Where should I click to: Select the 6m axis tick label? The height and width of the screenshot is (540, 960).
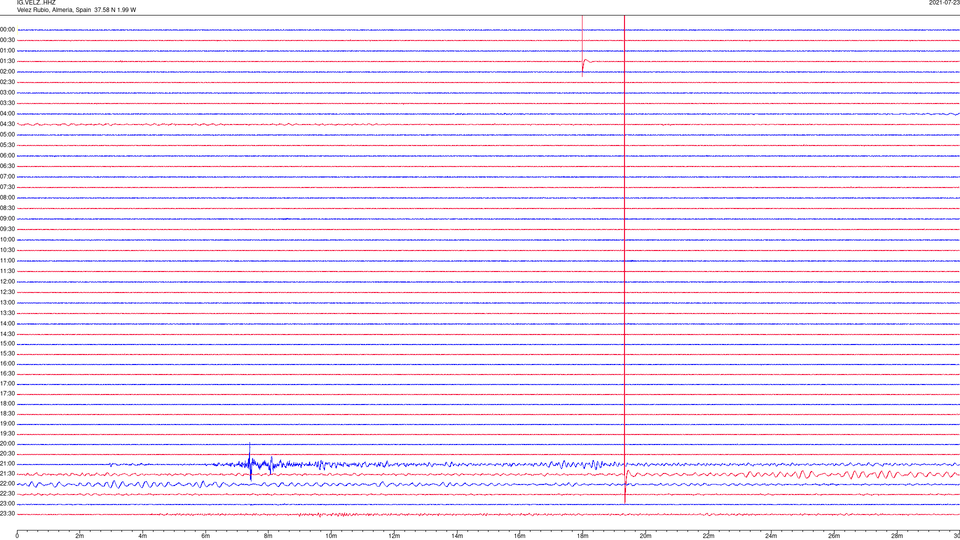coord(206,536)
